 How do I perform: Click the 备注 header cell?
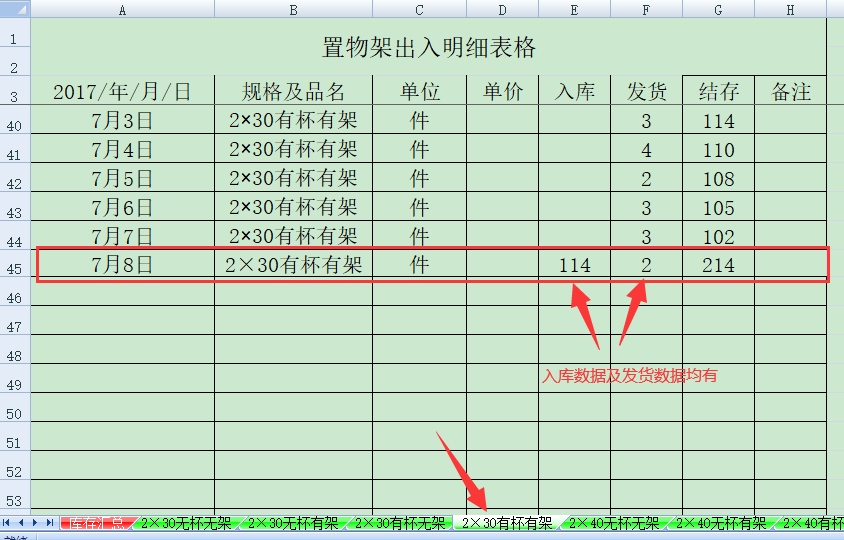[791, 90]
